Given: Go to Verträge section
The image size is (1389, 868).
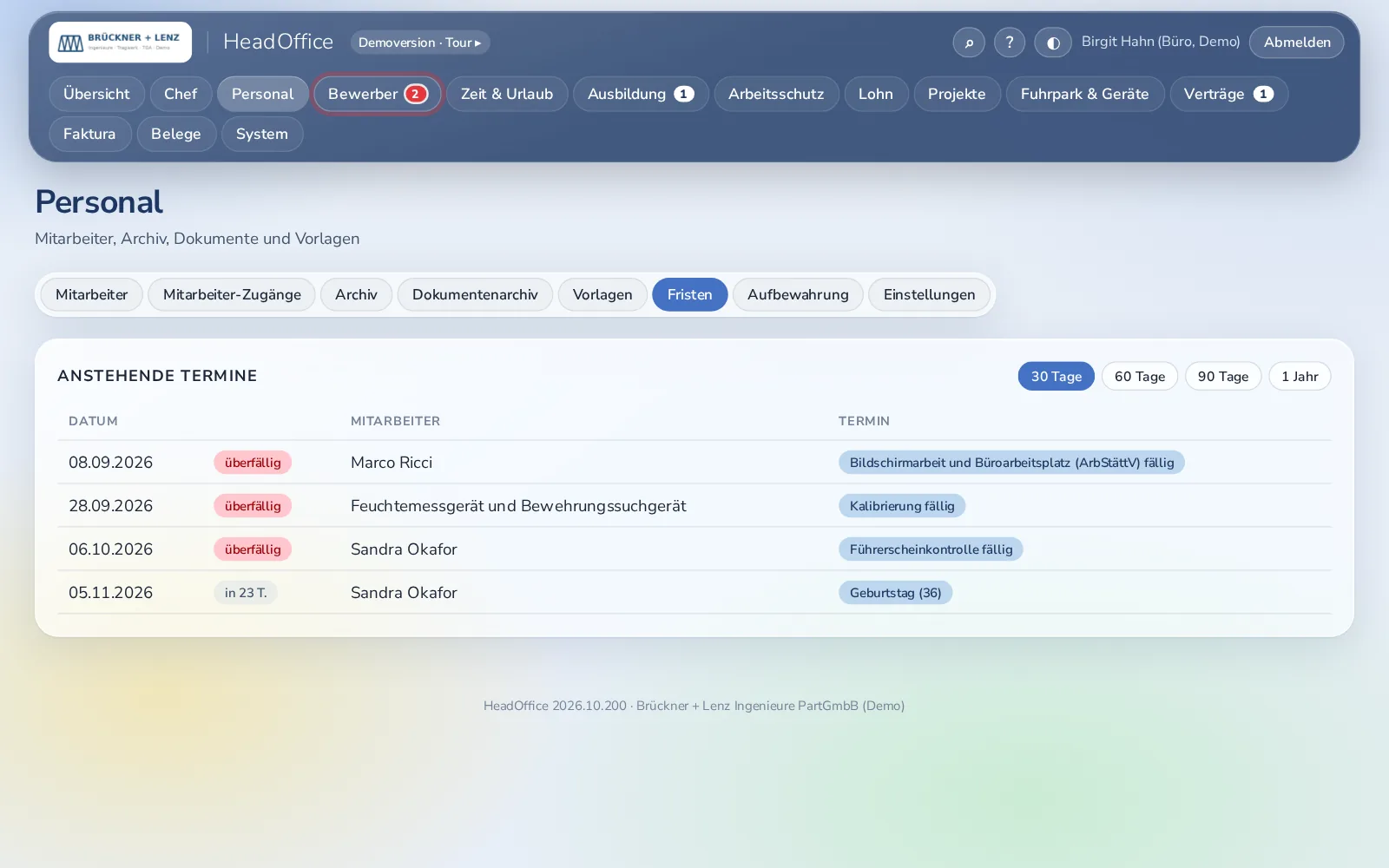Looking at the screenshot, I should 1228,94.
